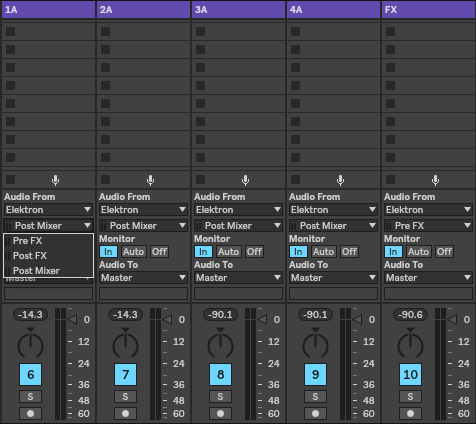Click the first clip slot of track 4A

[x=333, y=31]
